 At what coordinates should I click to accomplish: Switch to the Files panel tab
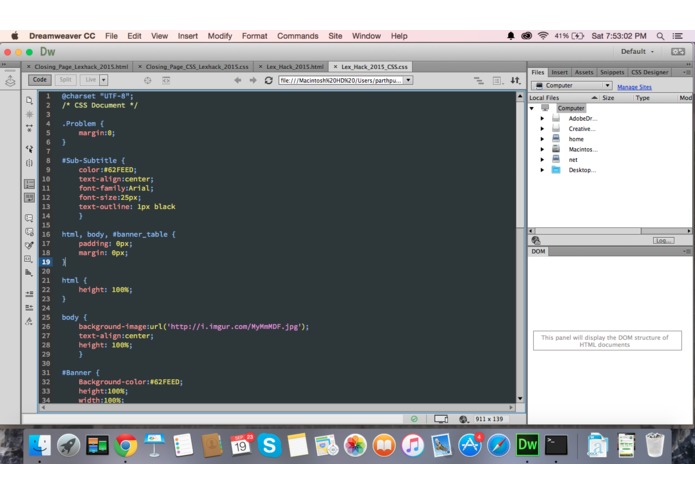point(538,72)
